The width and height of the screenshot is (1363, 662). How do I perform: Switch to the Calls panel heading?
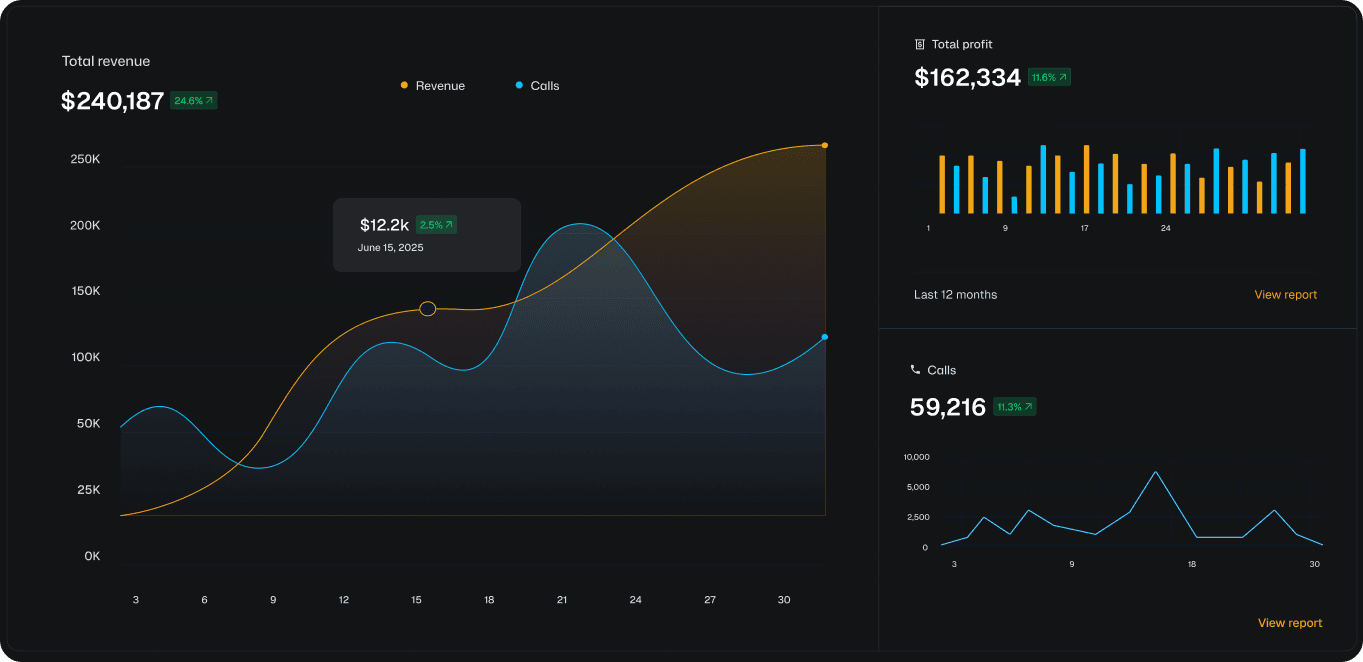(x=941, y=369)
